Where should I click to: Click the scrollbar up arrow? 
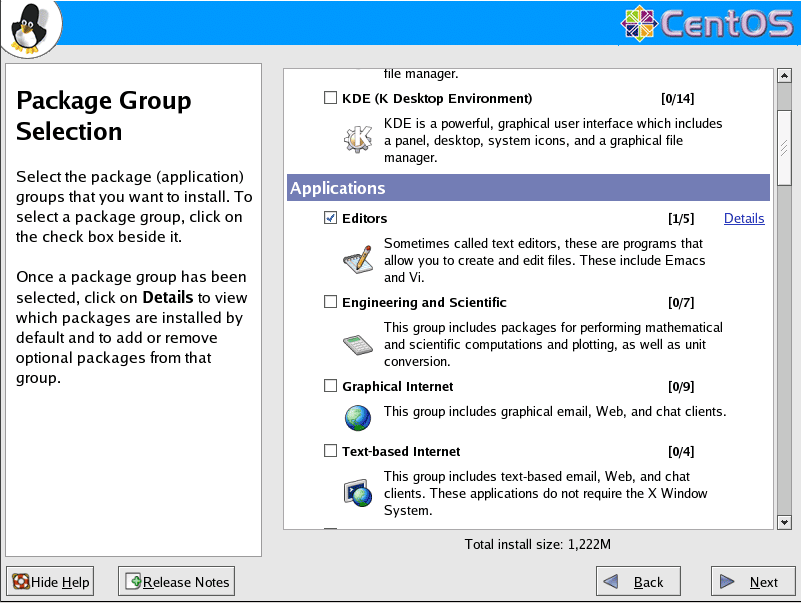pos(784,76)
